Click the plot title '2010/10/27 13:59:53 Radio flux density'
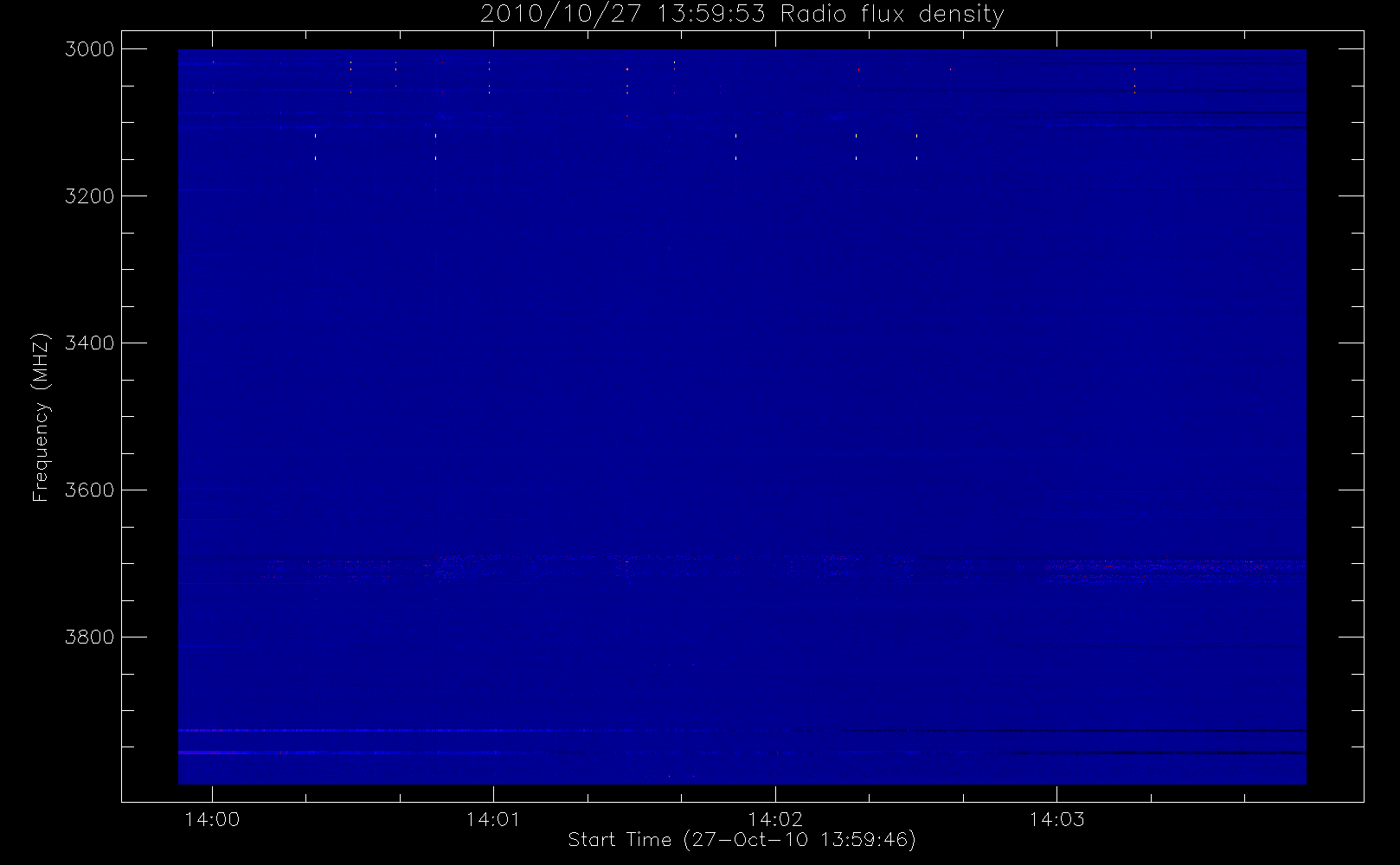This screenshot has height=865, width=1400. 742,15
